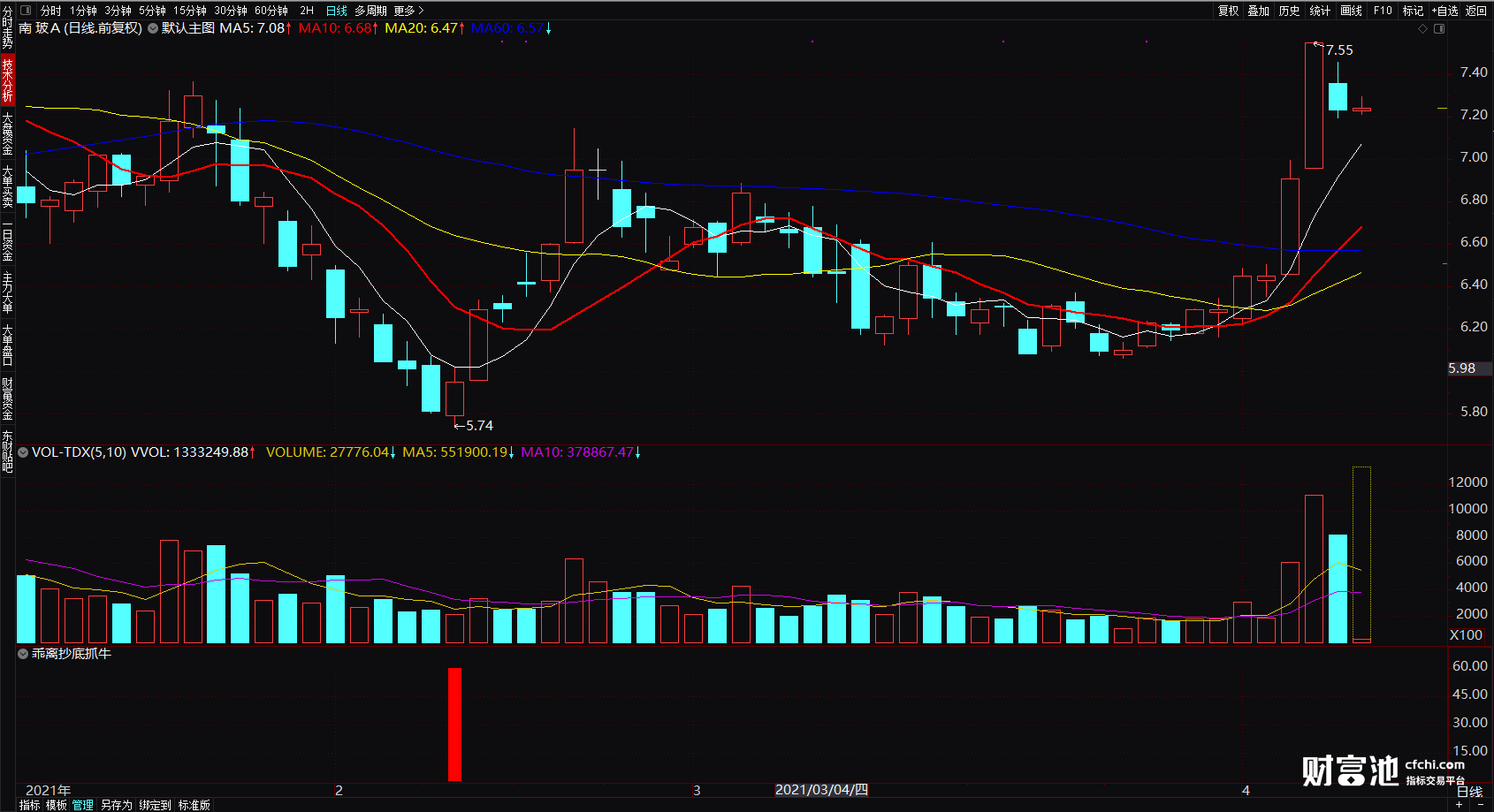This screenshot has height=812, width=1494.
Task: Open the 分时走势 sidebar tab
Action: tap(7, 27)
